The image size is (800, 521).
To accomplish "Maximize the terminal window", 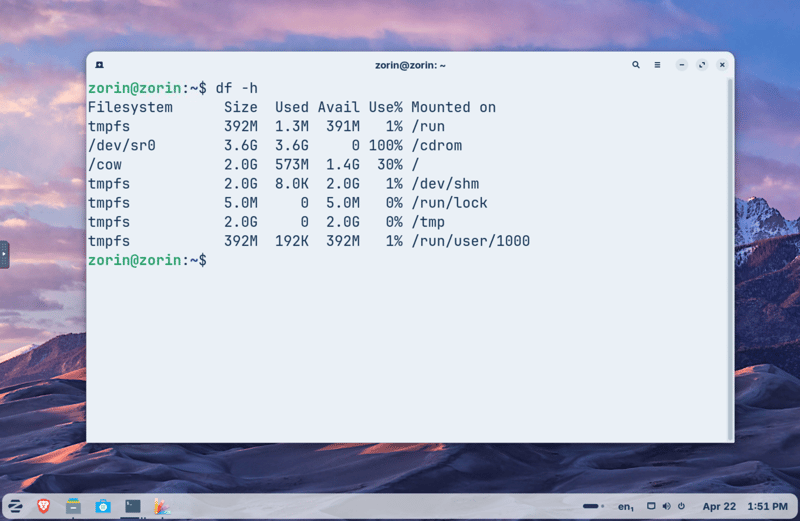I will point(702,65).
